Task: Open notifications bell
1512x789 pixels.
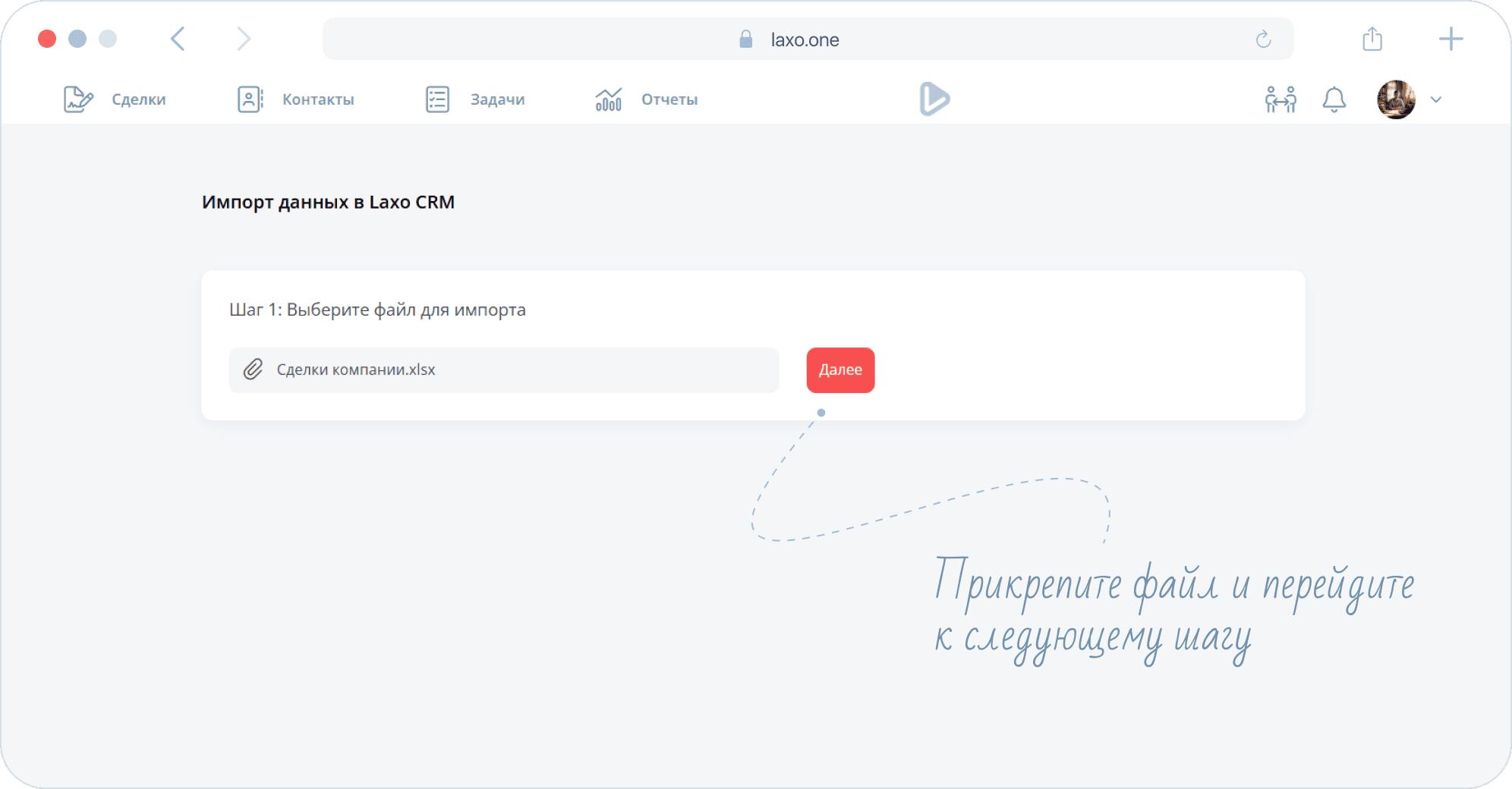Action: coord(1334,99)
